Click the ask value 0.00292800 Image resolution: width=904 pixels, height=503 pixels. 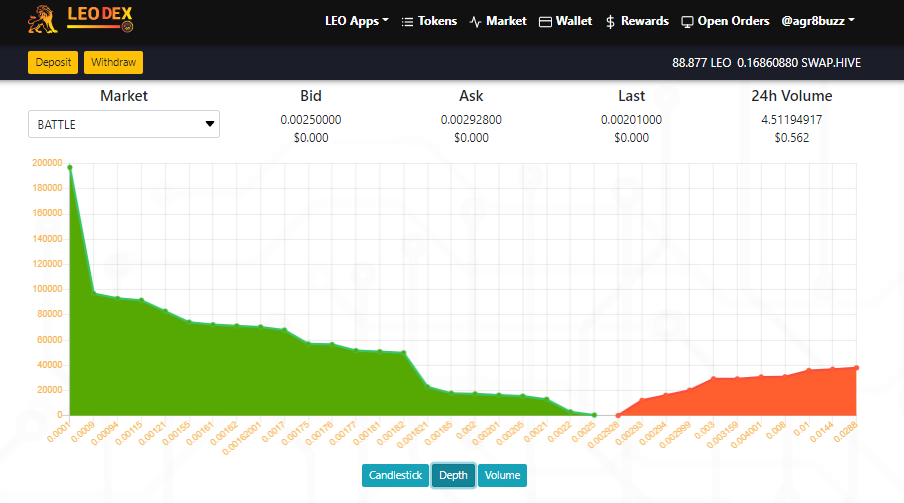coord(471,119)
